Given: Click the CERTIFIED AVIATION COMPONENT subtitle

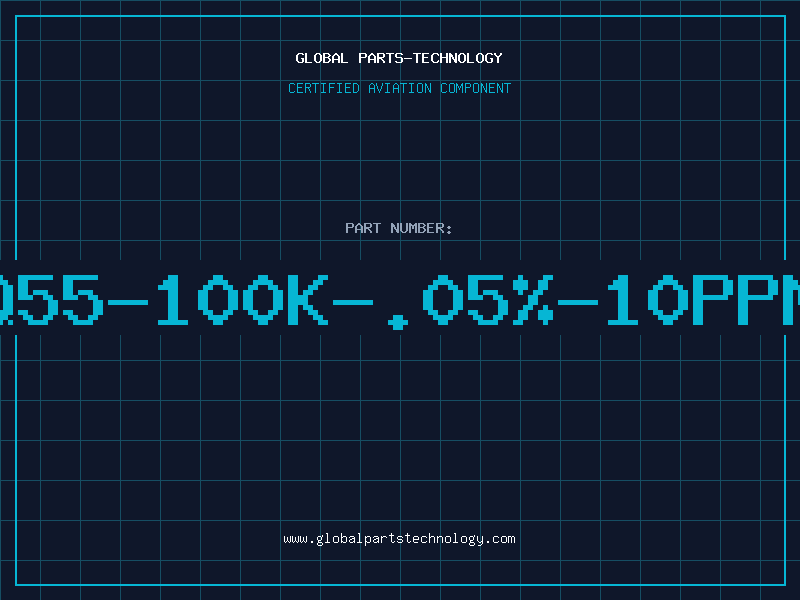Looking at the screenshot, I should click(x=399, y=88).
